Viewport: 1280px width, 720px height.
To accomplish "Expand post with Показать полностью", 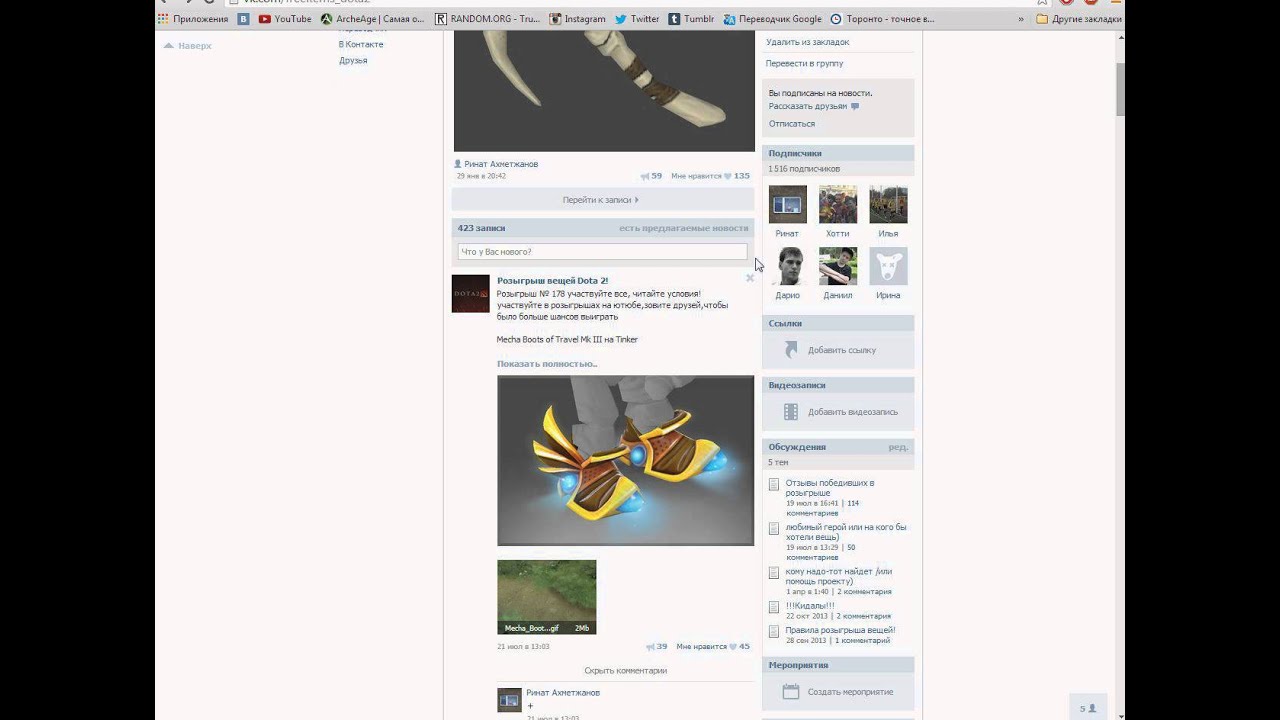I will [x=547, y=364].
